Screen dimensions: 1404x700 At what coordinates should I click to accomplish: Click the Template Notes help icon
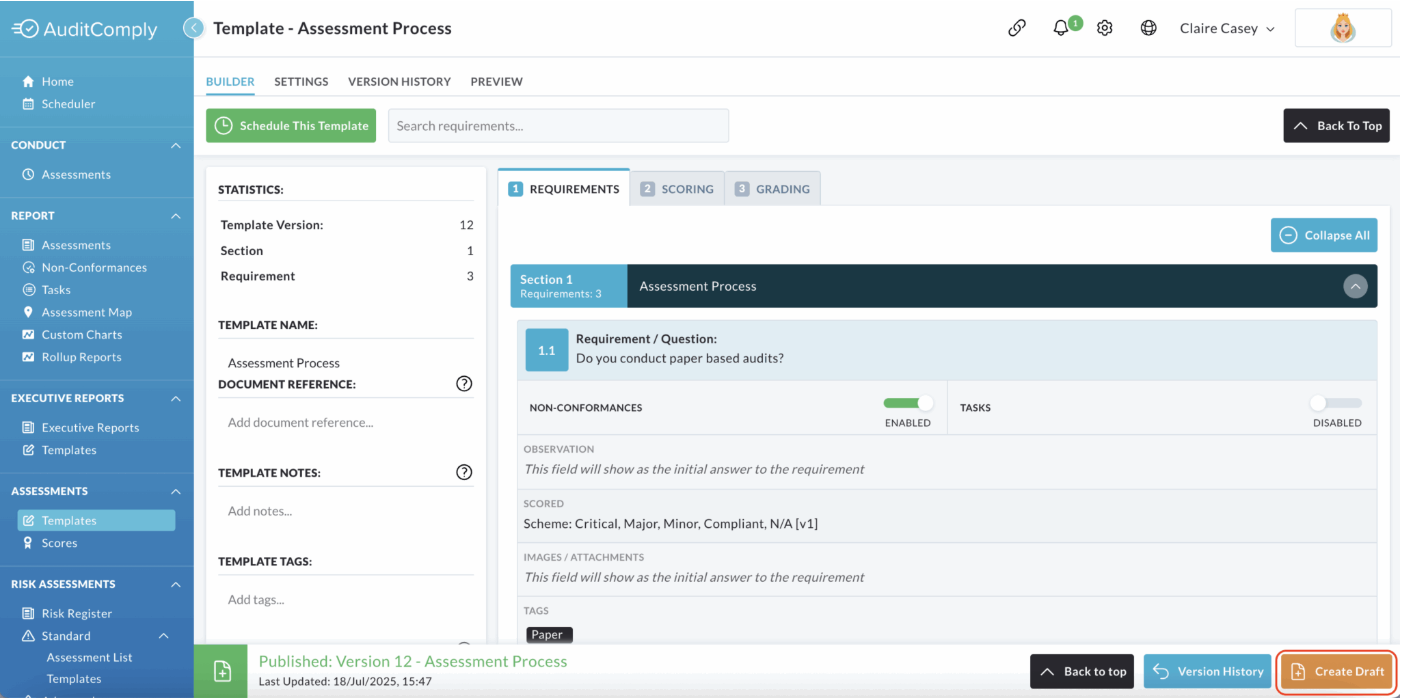coord(464,472)
